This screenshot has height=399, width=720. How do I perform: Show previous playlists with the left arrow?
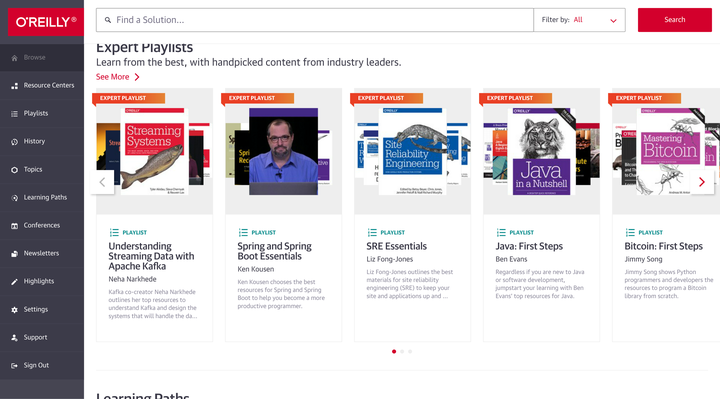pyautogui.click(x=102, y=182)
